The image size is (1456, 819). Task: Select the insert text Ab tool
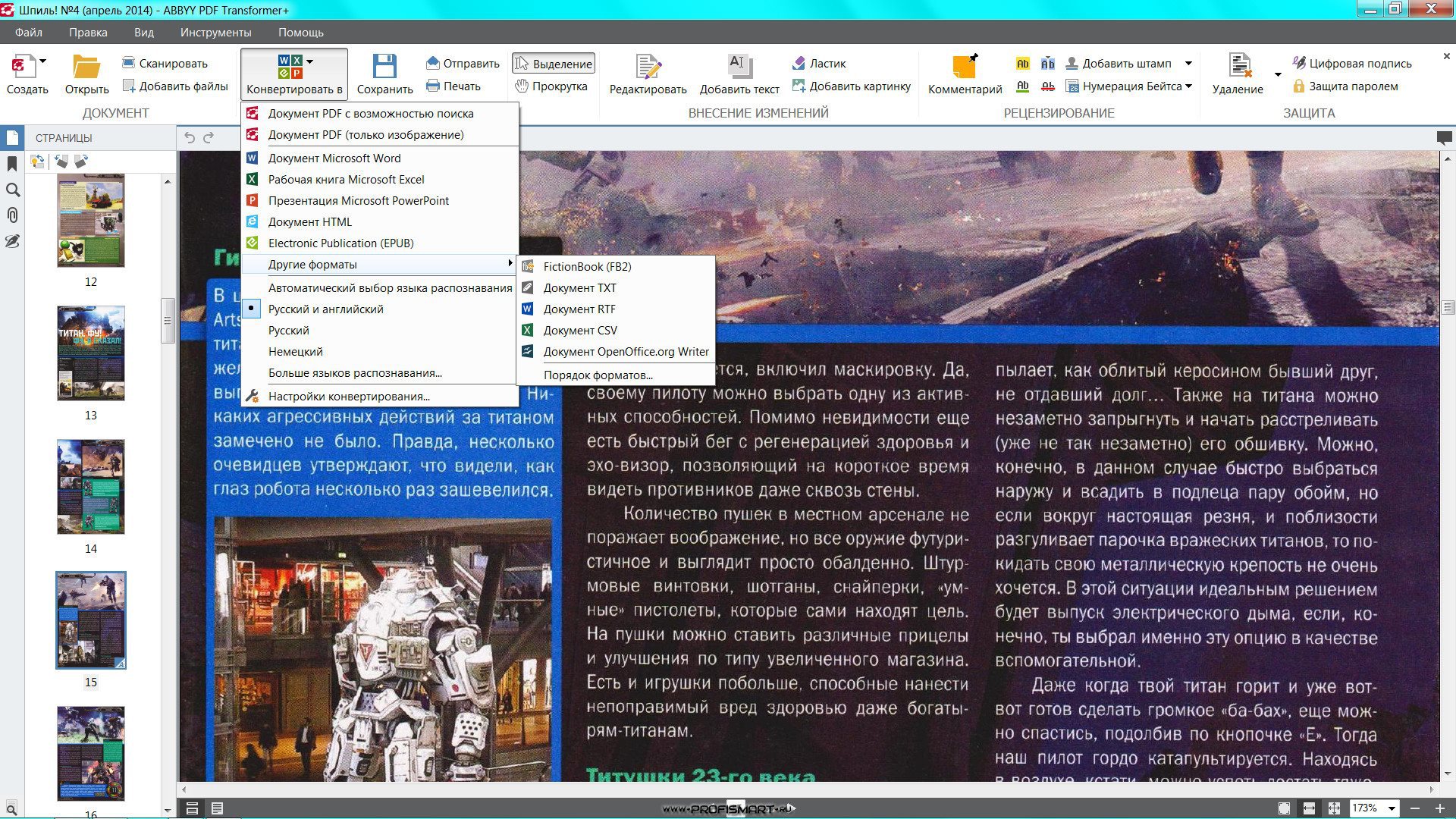pyautogui.click(x=1048, y=64)
